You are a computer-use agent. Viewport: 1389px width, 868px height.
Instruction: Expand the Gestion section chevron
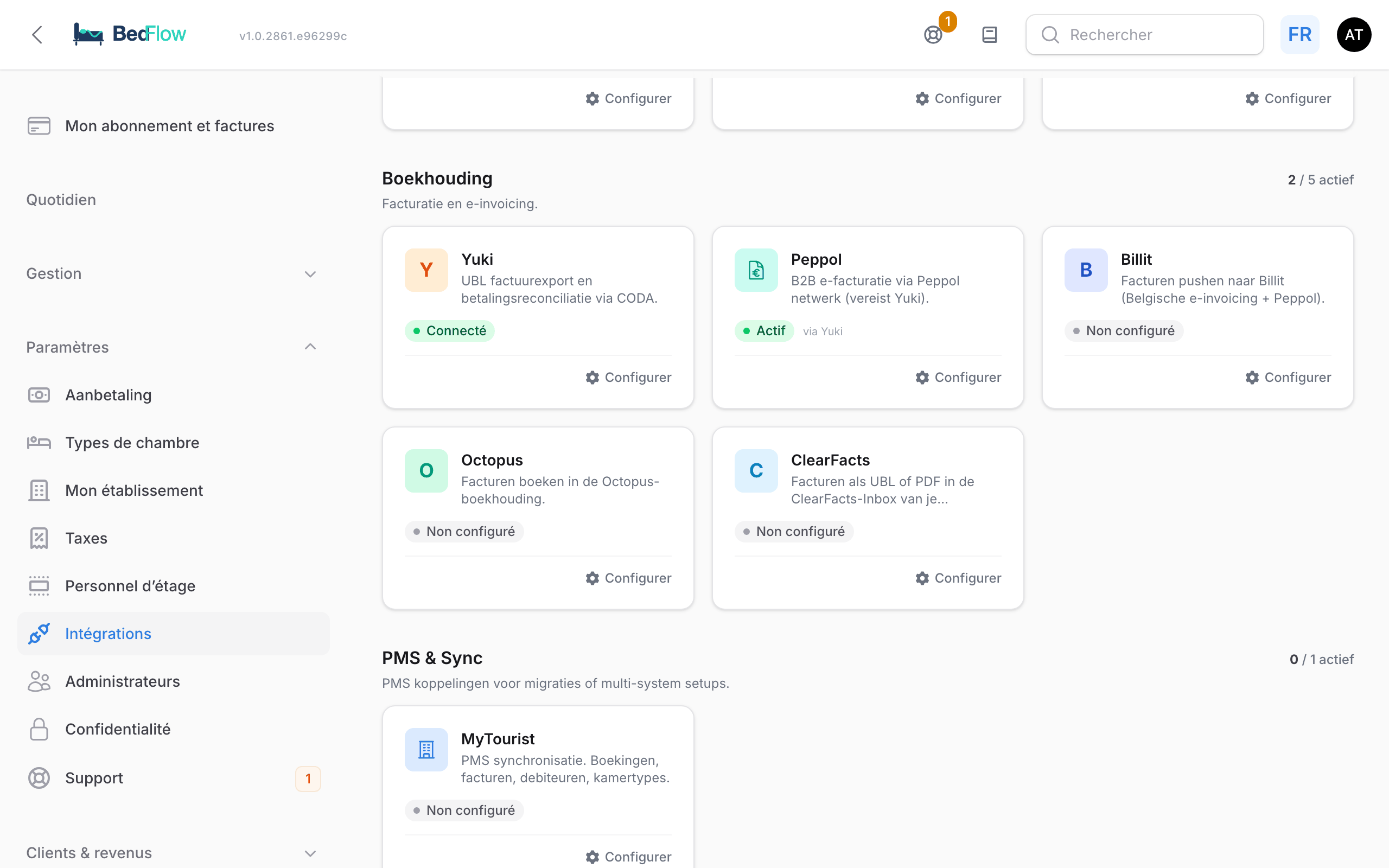point(310,274)
